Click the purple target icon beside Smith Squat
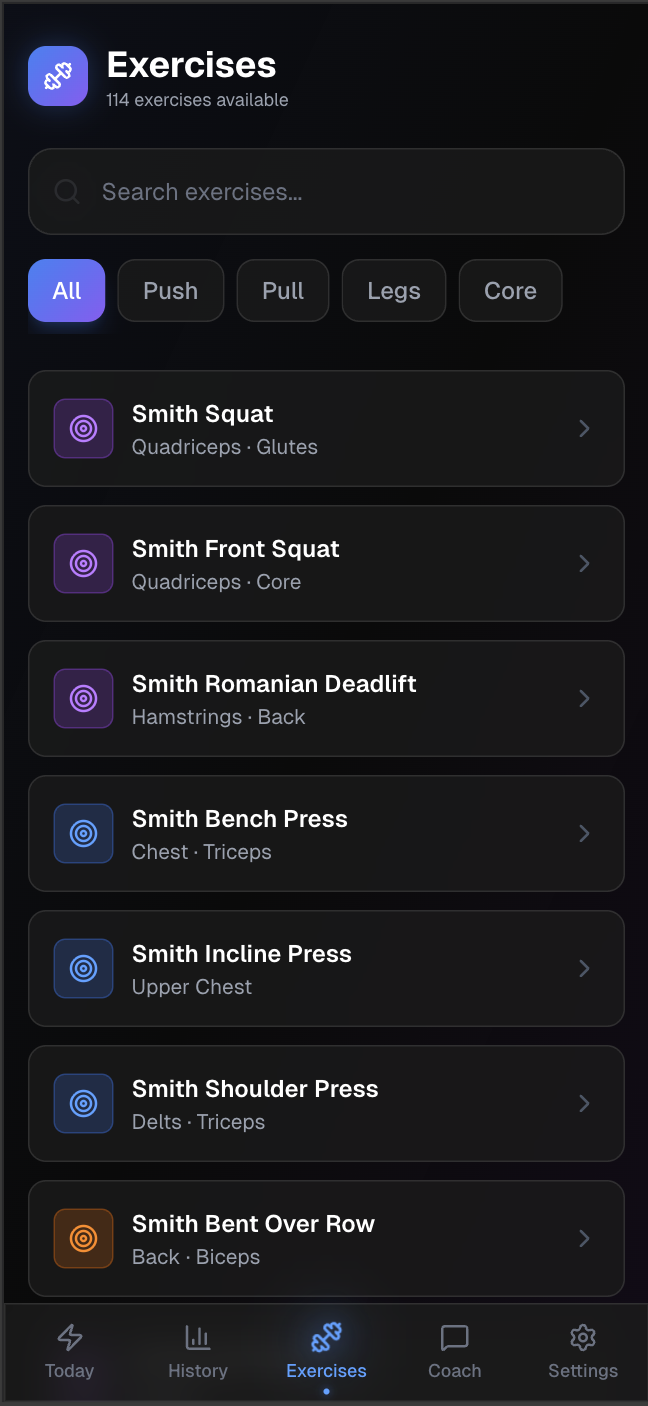The width and height of the screenshot is (648, 1406). (84, 429)
